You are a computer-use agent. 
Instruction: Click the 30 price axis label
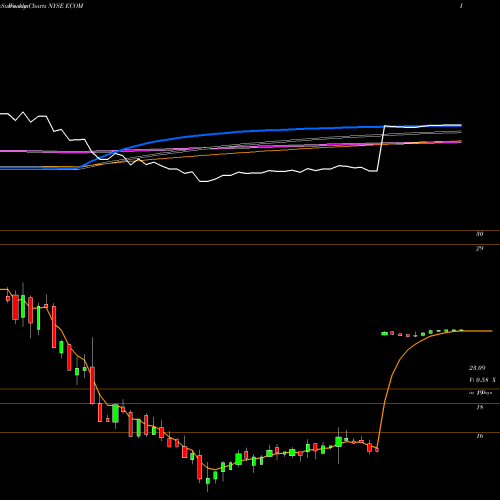[479, 234]
